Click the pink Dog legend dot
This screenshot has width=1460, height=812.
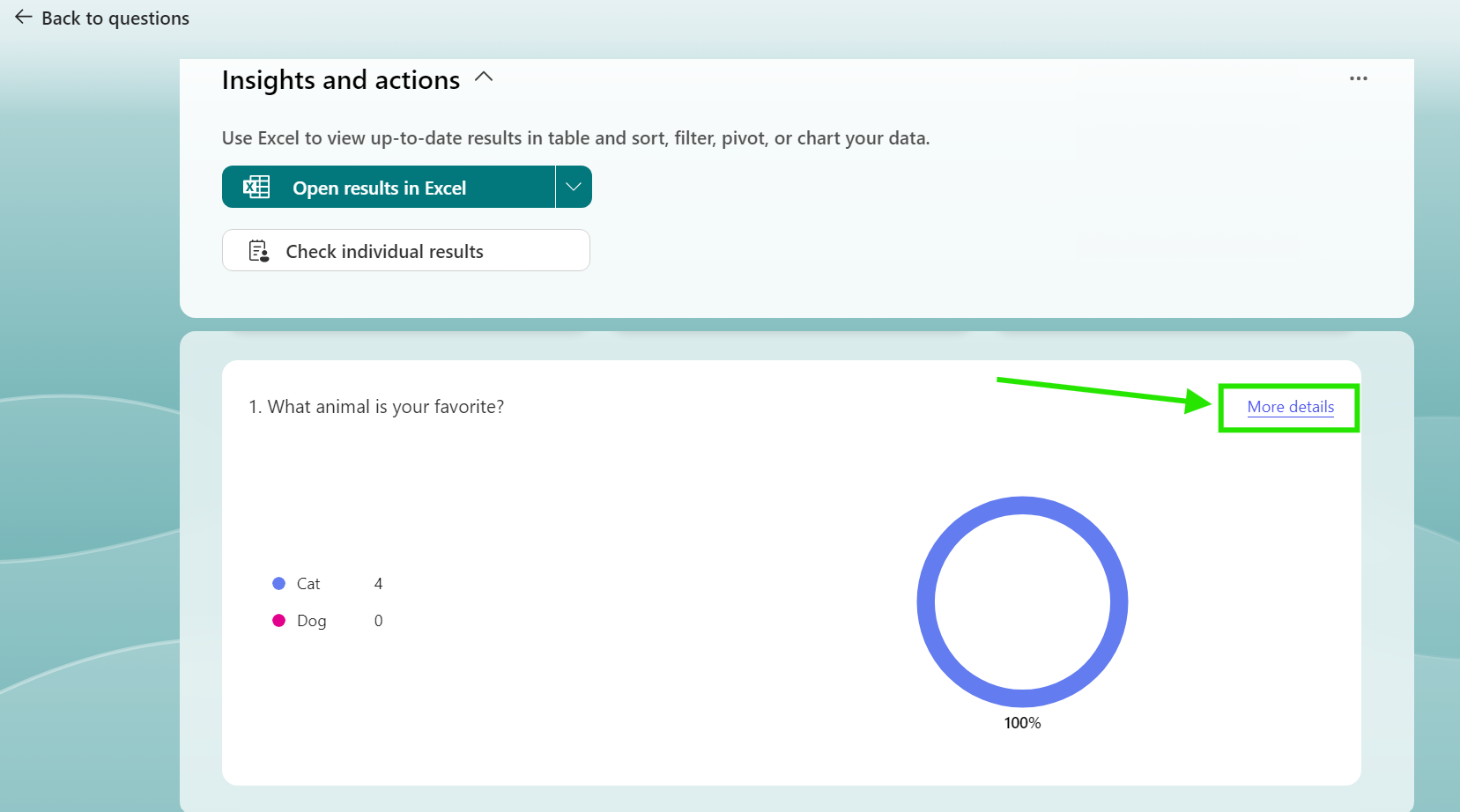(279, 620)
